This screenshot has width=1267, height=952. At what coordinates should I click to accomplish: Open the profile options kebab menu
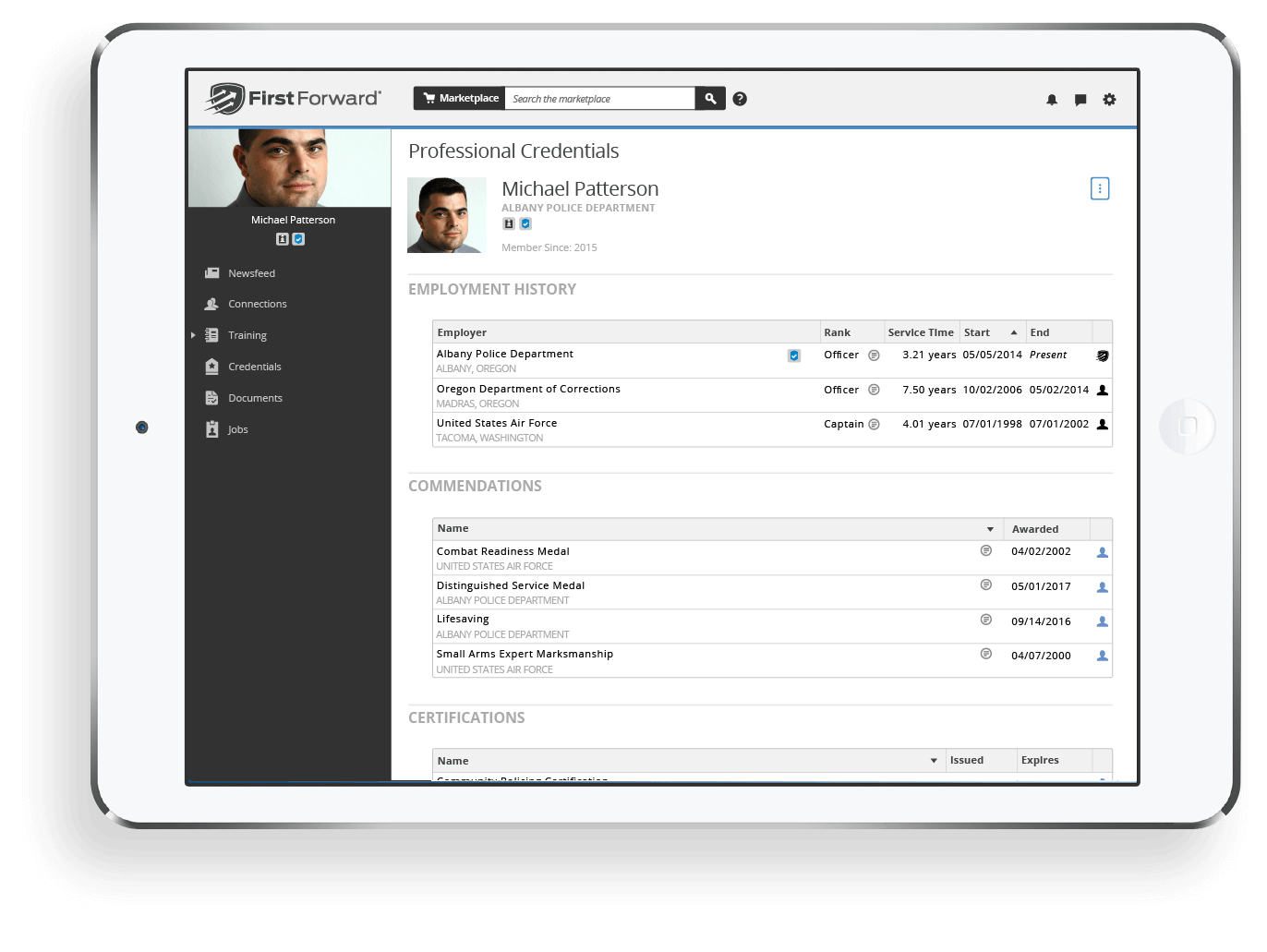[x=1100, y=188]
